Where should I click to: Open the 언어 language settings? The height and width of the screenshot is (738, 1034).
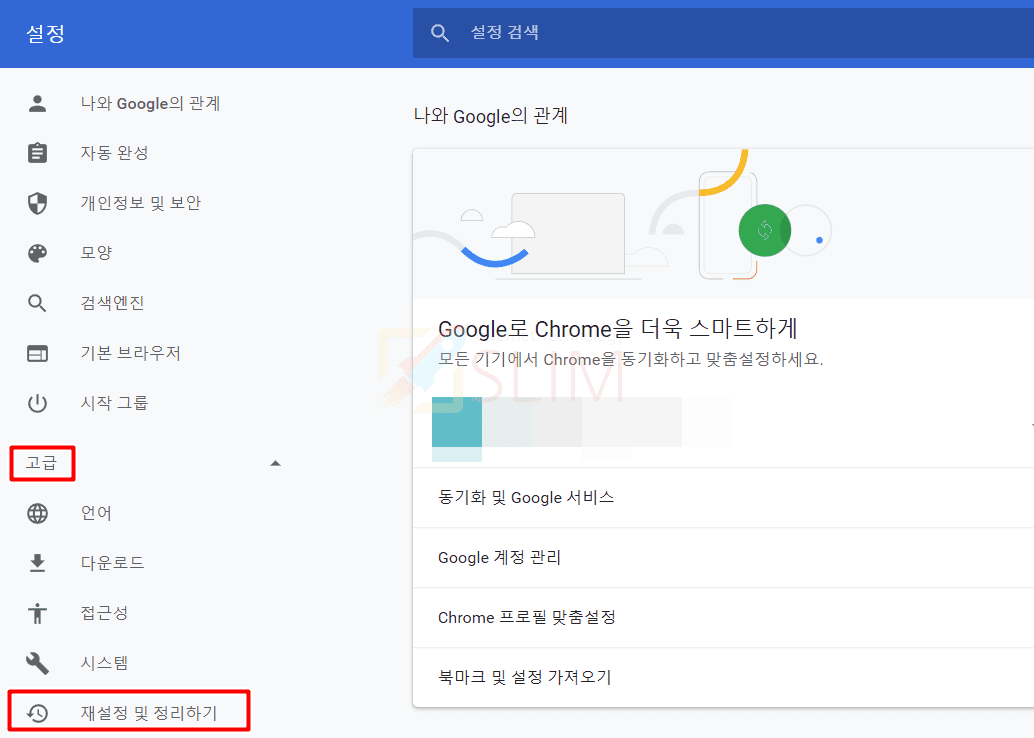(x=96, y=513)
